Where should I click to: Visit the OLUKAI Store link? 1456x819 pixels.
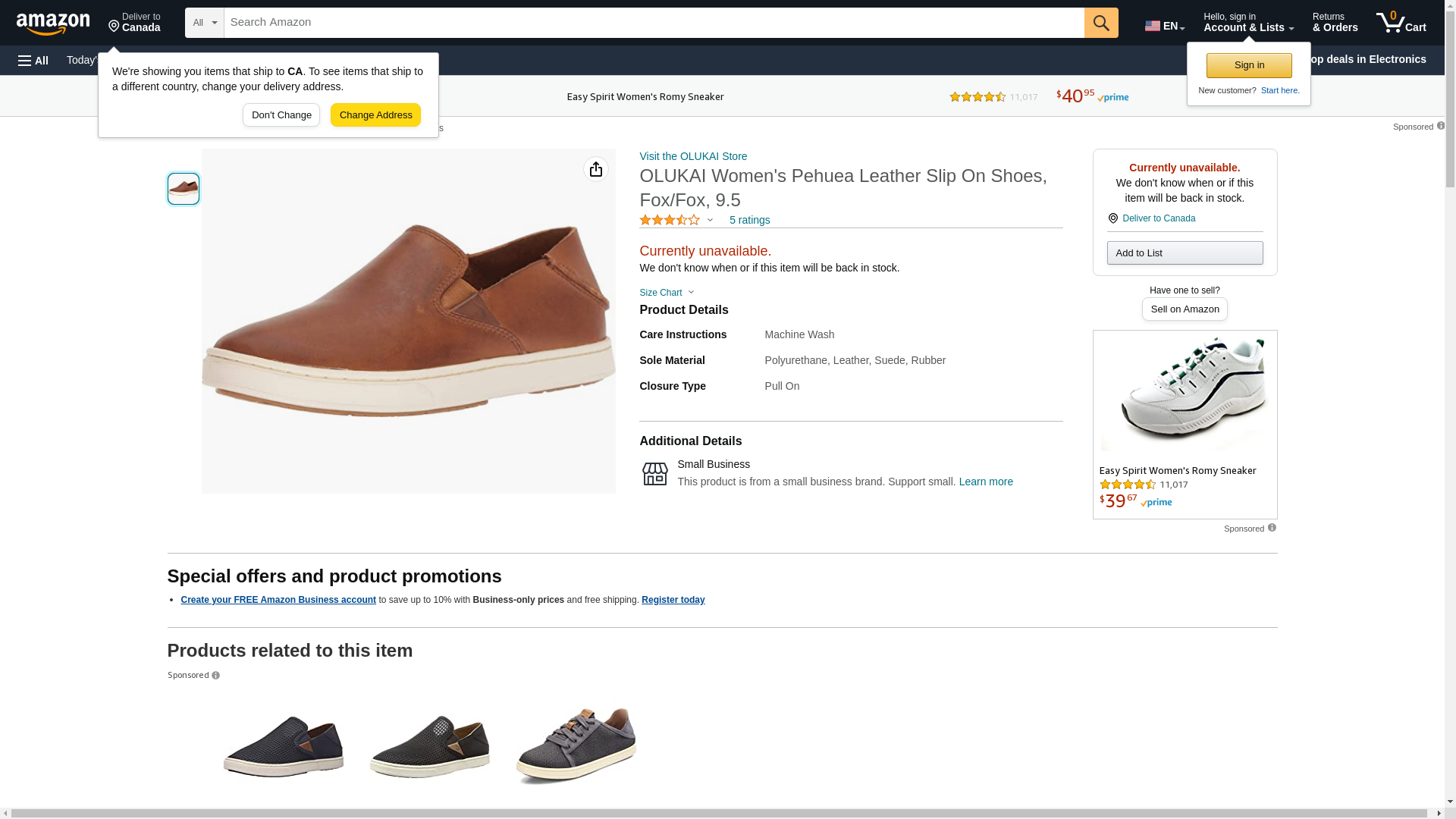point(693,156)
